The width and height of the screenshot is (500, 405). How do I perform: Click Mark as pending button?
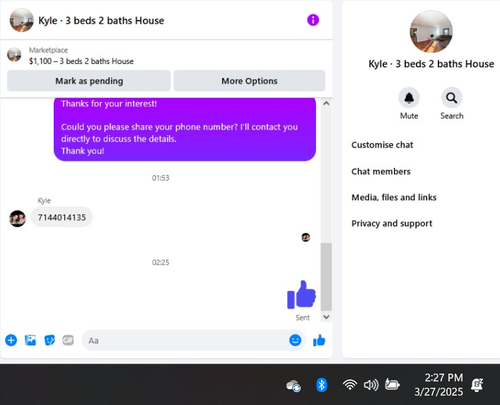(x=89, y=81)
